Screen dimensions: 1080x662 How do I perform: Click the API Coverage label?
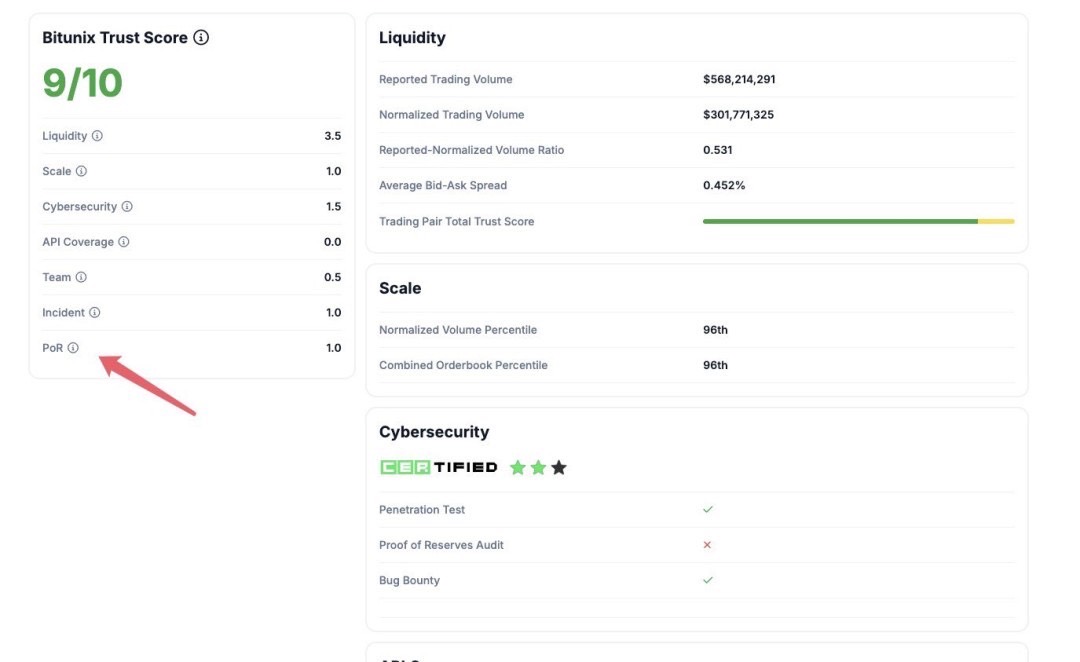[78, 242]
